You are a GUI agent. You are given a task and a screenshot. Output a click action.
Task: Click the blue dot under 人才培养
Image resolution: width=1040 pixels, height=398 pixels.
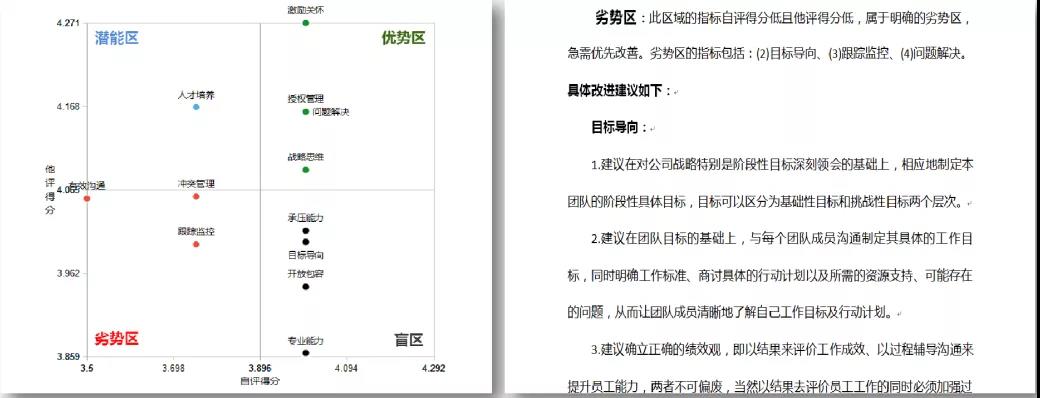click(x=196, y=107)
